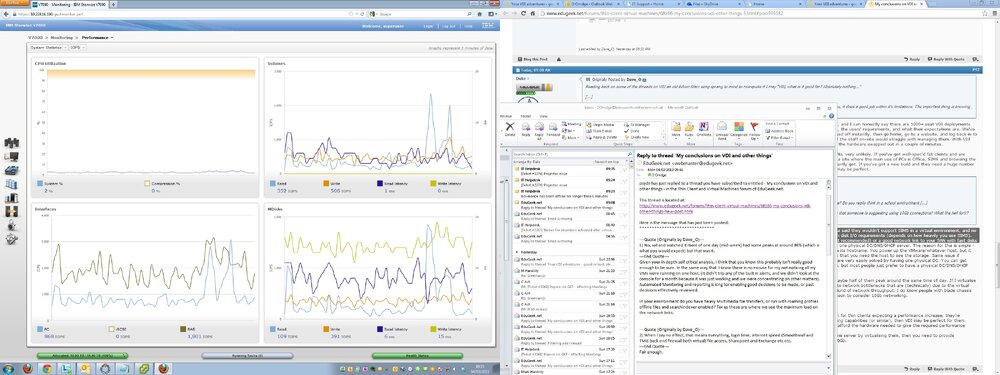Click MDisks Read legend color swatch
1000x375 pixels.
[272, 330]
